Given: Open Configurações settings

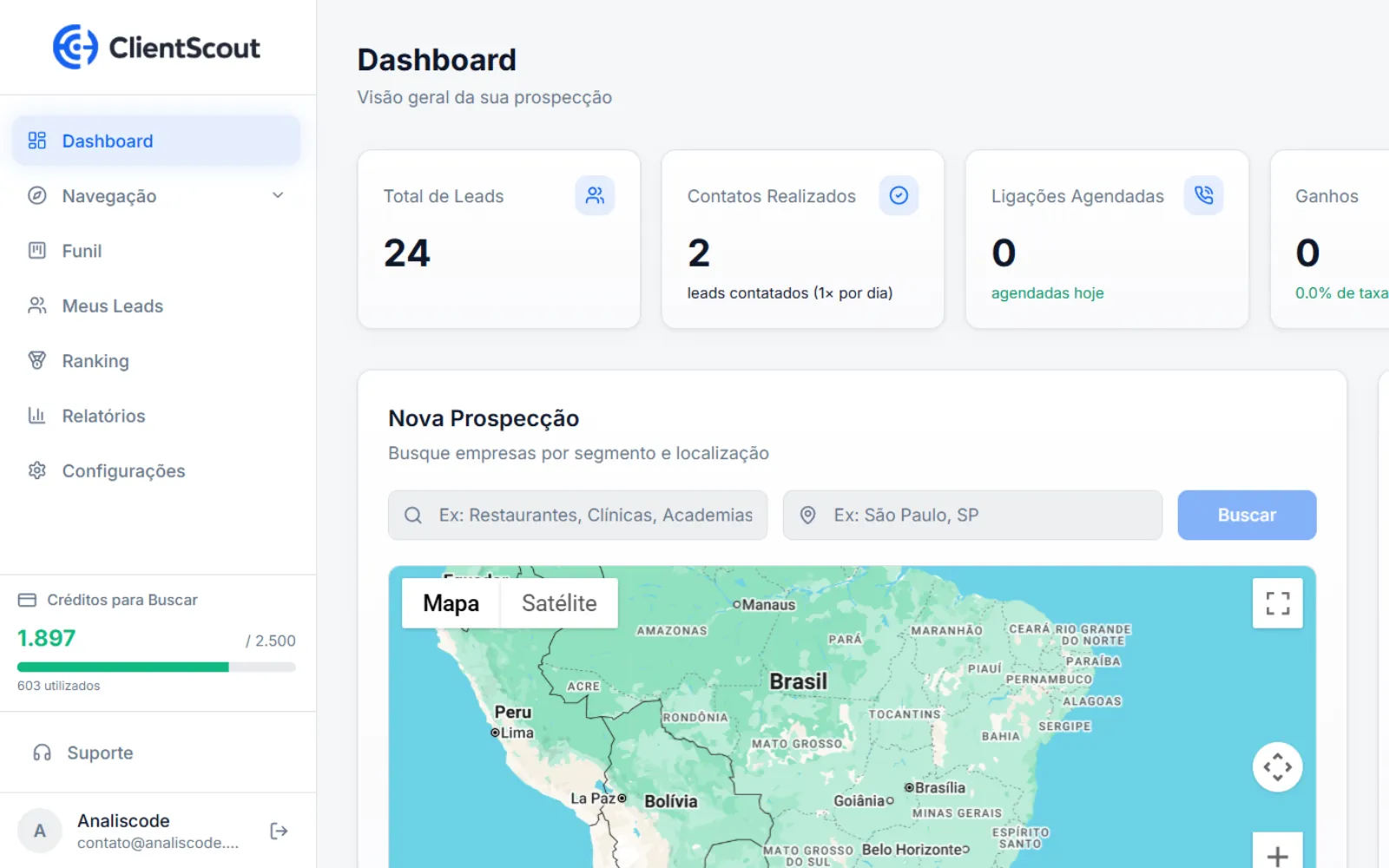Looking at the screenshot, I should pos(156,470).
